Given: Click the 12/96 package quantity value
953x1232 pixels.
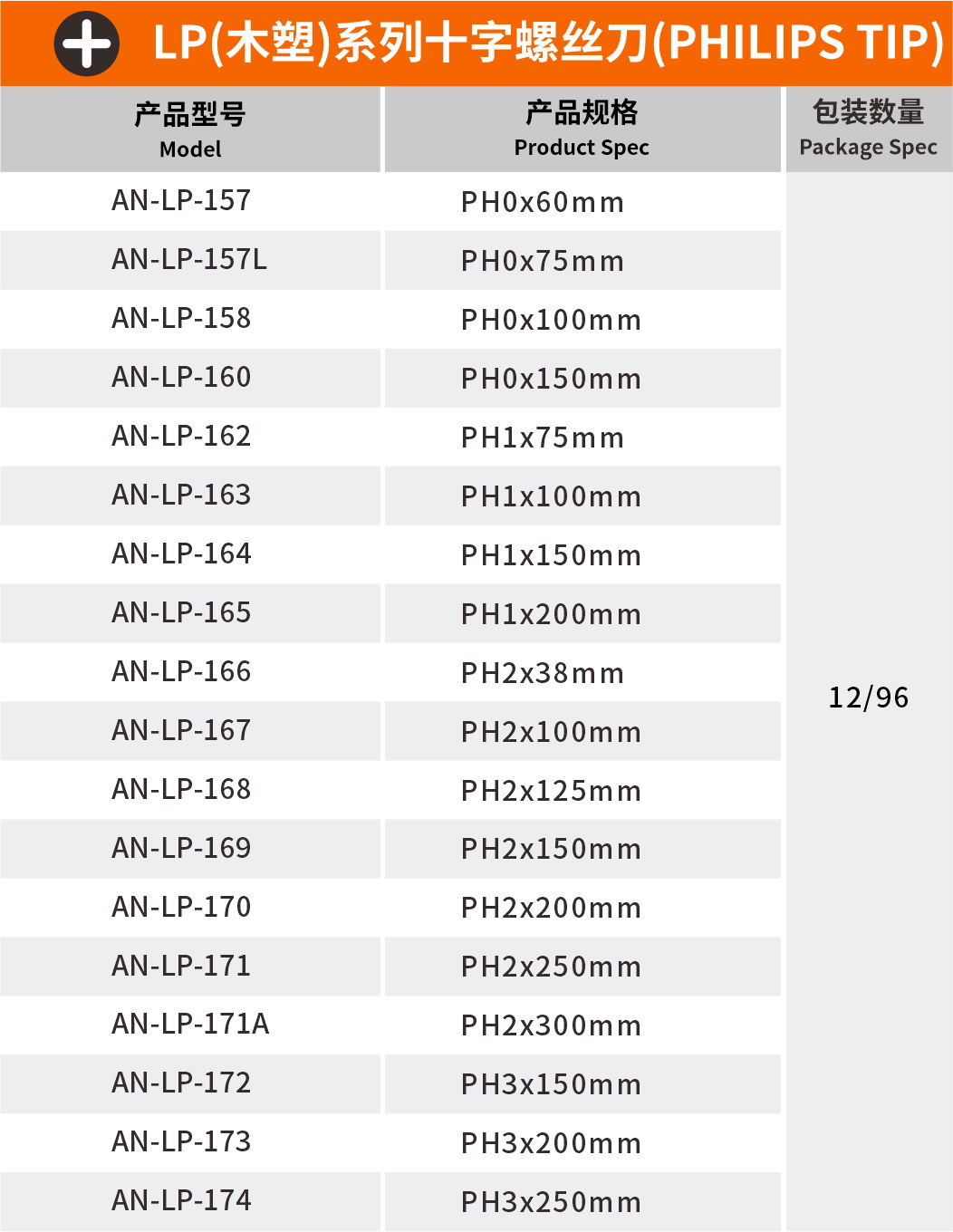Looking at the screenshot, I should 868,698.
